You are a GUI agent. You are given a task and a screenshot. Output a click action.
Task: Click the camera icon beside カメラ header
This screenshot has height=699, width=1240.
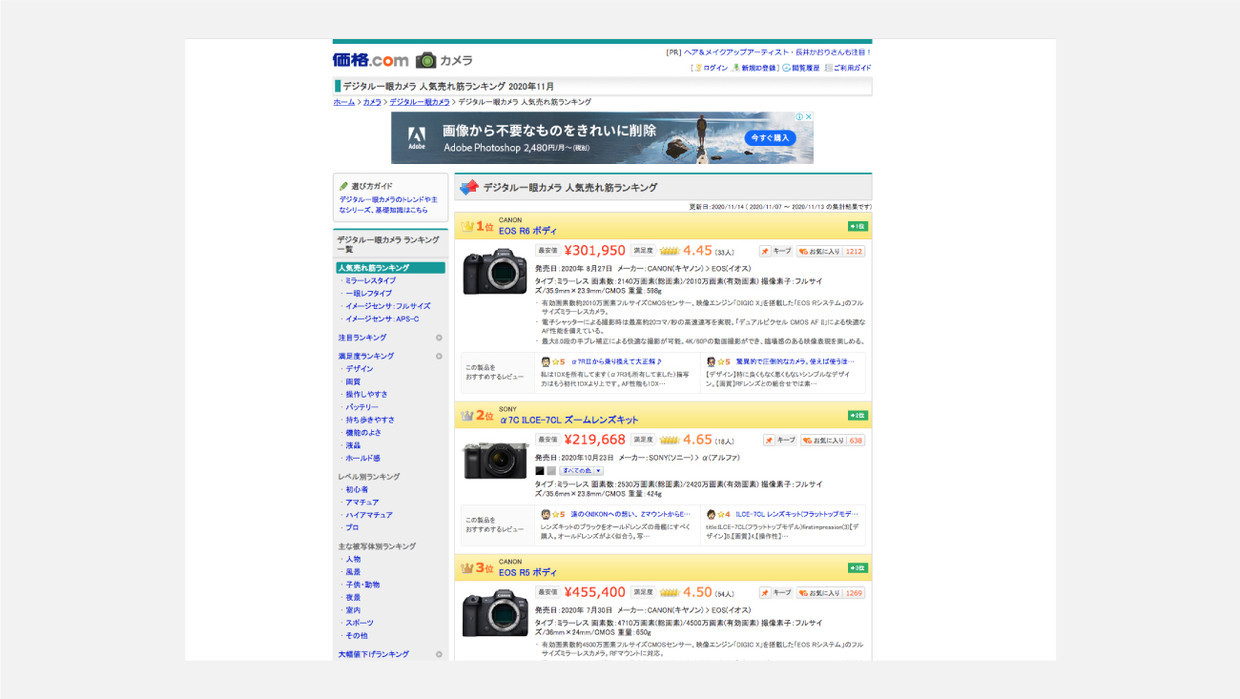pos(426,60)
